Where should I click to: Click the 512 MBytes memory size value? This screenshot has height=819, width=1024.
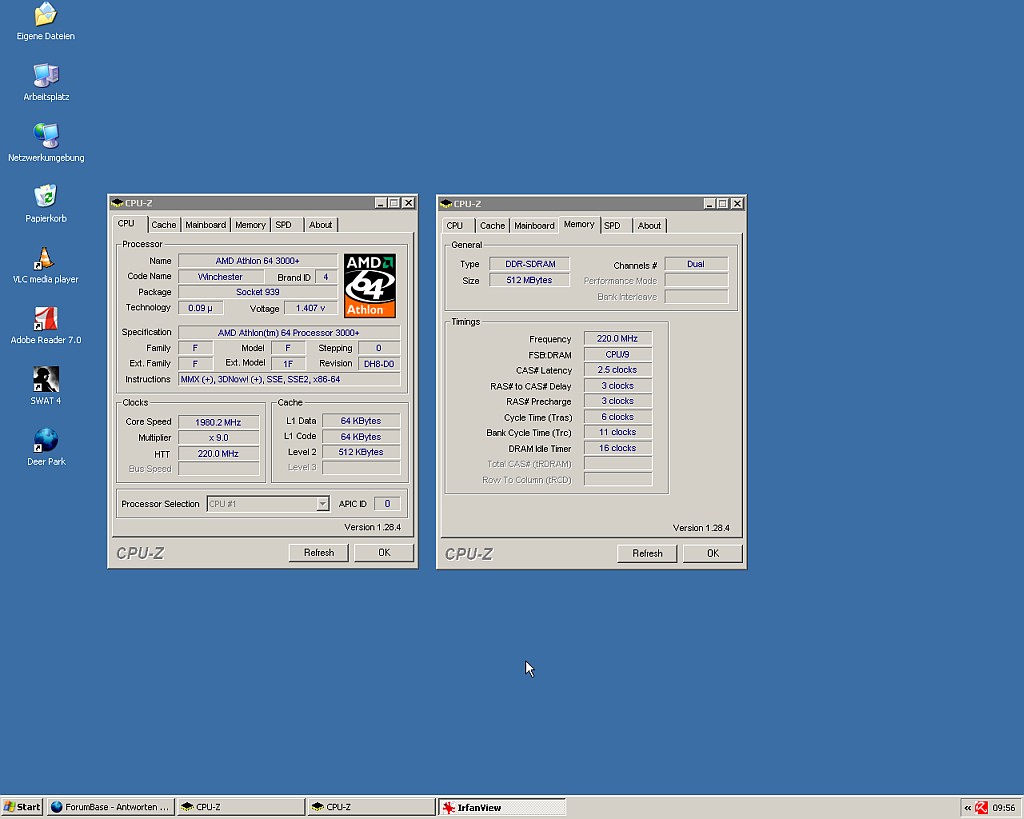point(530,280)
